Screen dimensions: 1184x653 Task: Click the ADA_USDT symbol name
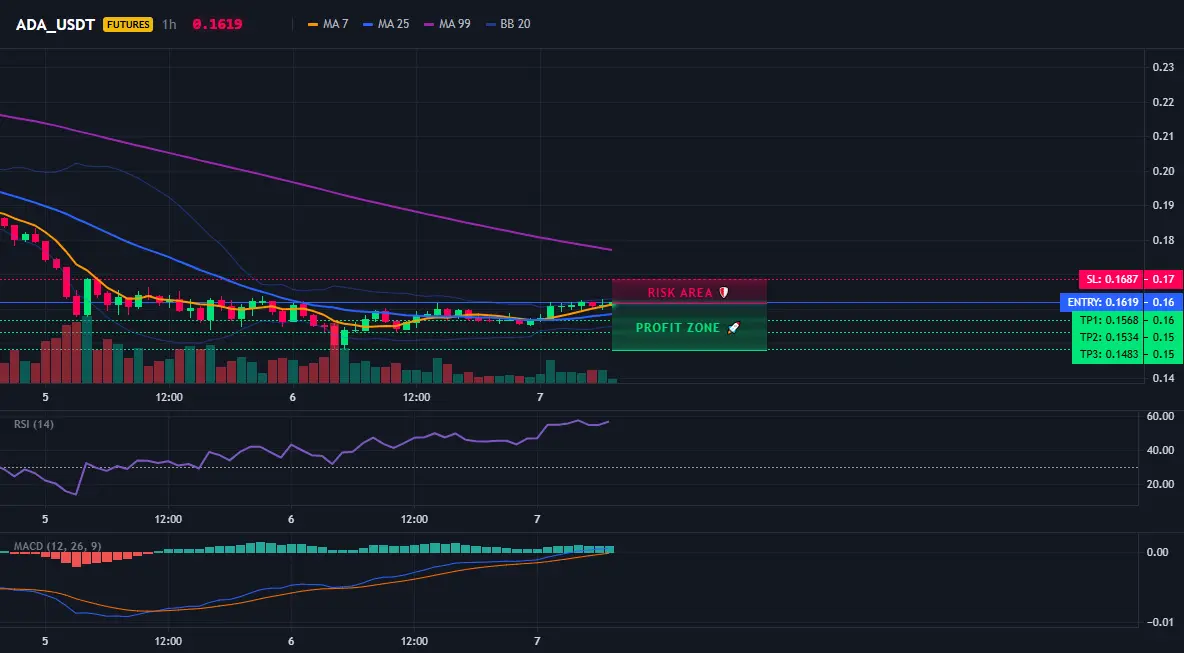pos(55,24)
